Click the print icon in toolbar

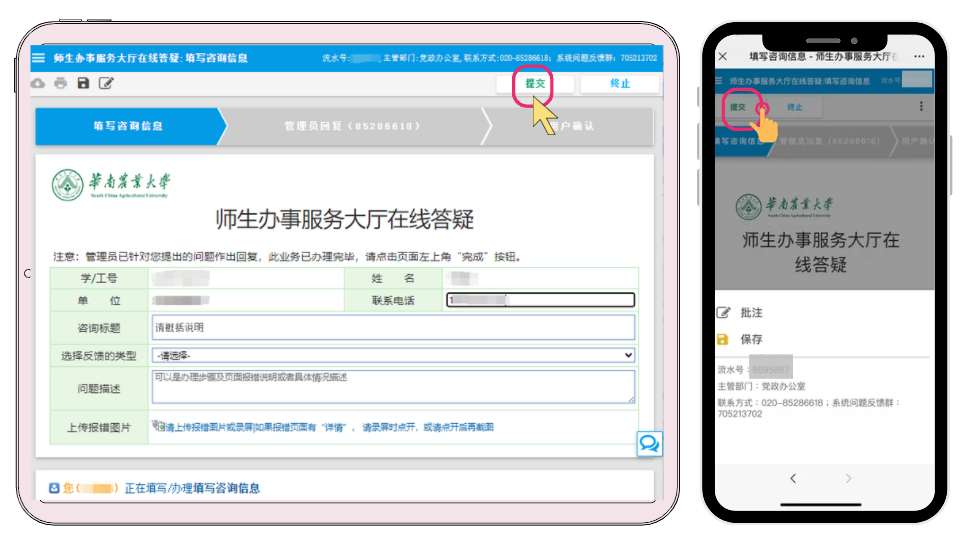click(x=60, y=84)
